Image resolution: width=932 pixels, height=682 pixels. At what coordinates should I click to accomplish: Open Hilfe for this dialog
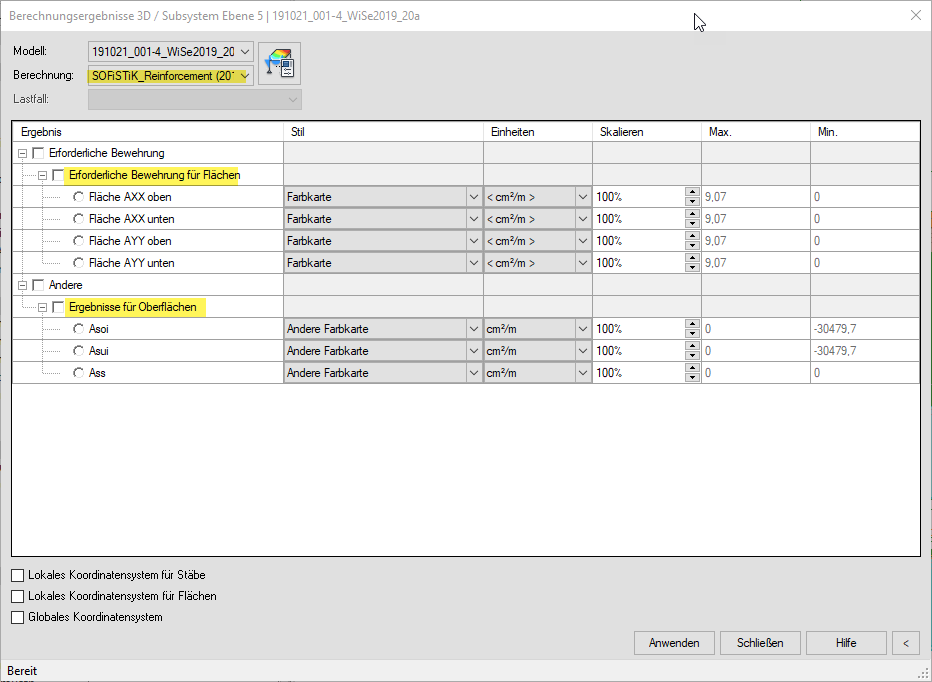pyautogui.click(x=846, y=642)
